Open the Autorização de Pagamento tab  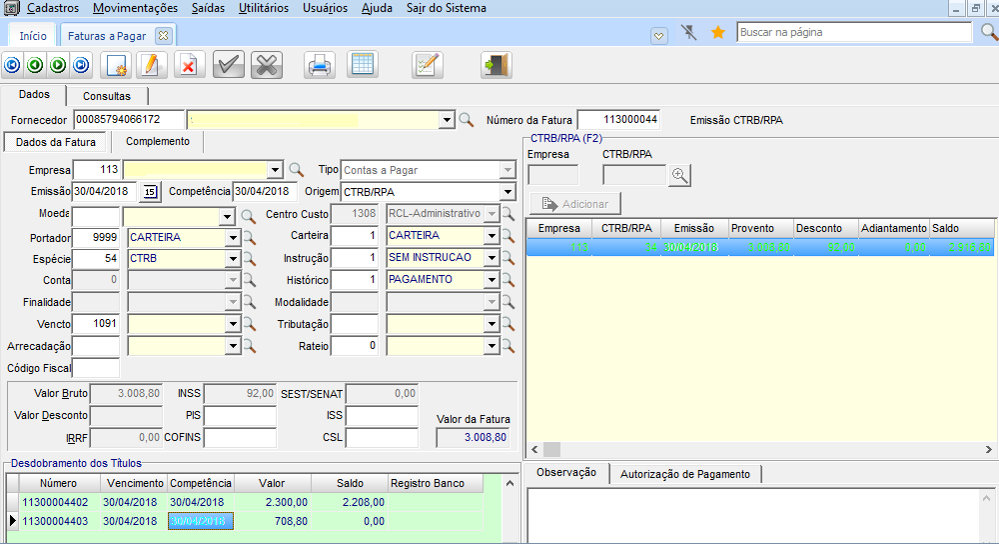[685, 473]
